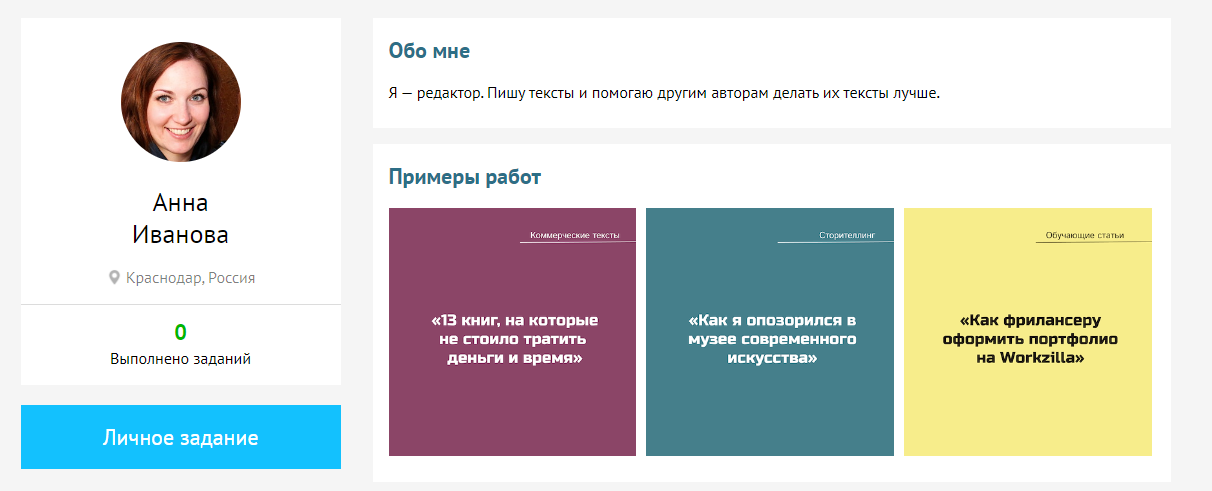Screen dimensions: 1212x491
Task: Select the «Как фрилансеру оформить портфолио» title
Action: (1029, 339)
